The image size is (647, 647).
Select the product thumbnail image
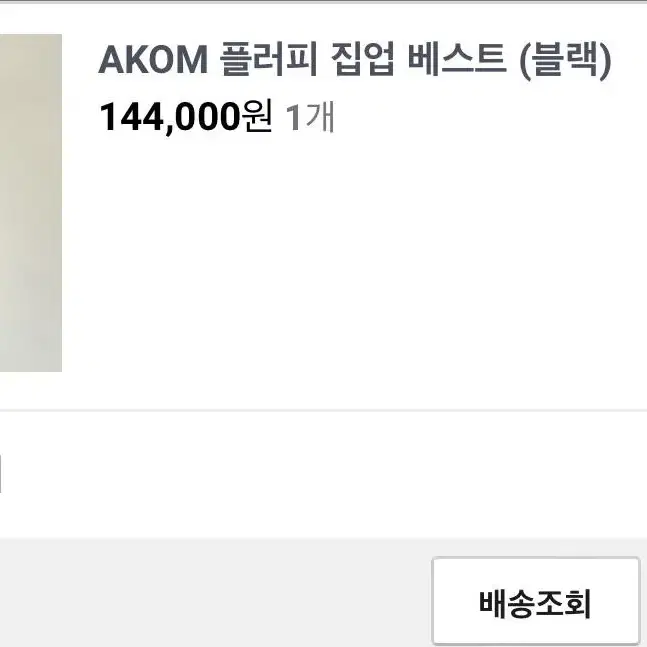point(31,203)
